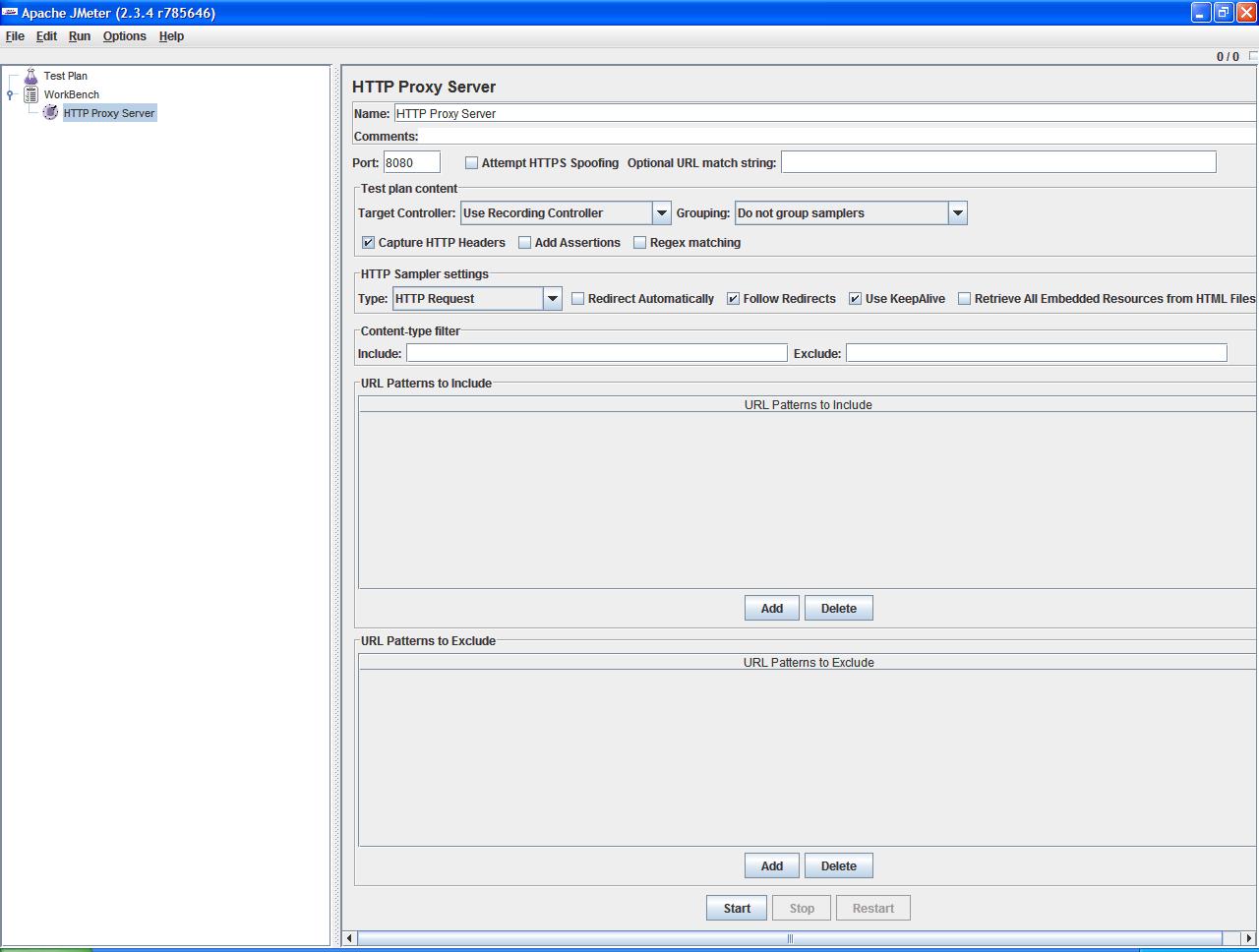The width and height of the screenshot is (1259, 952).
Task: Select Test Plan in the tree
Action: click(65, 76)
